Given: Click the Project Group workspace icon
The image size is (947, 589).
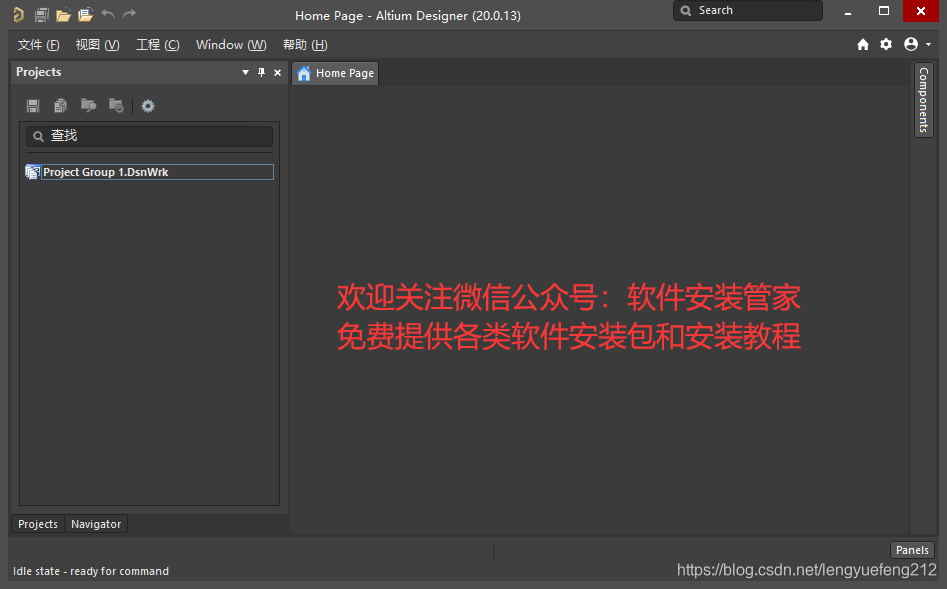Looking at the screenshot, I should coord(33,172).
